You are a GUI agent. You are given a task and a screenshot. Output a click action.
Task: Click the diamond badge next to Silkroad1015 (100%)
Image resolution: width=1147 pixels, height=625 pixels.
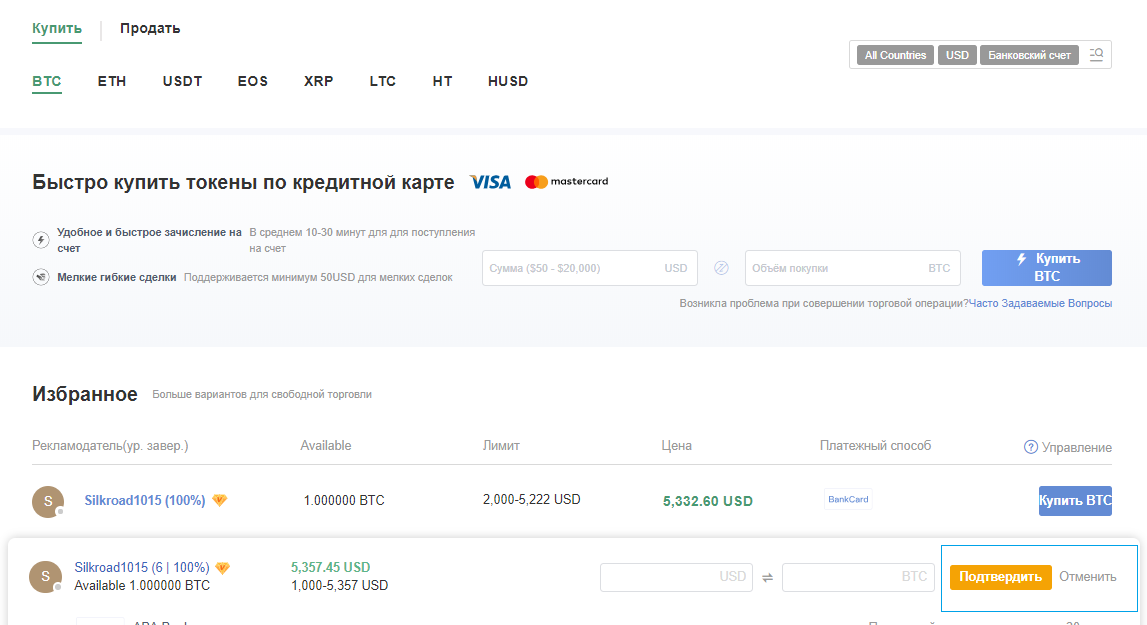click(x=219, y=501)
